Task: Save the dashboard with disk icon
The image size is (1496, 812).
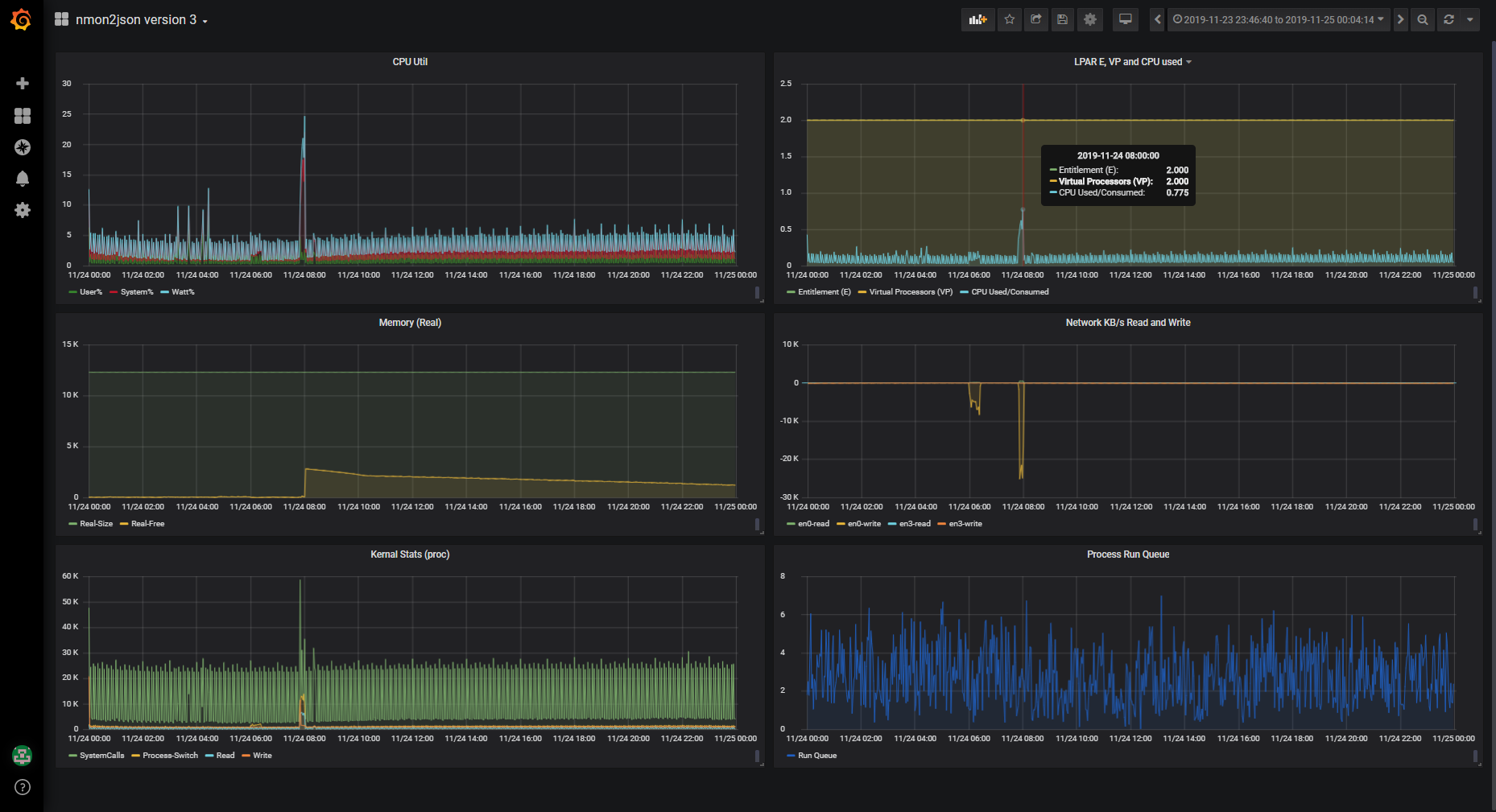Action: pyautogui.click(x=1063, y=19)
